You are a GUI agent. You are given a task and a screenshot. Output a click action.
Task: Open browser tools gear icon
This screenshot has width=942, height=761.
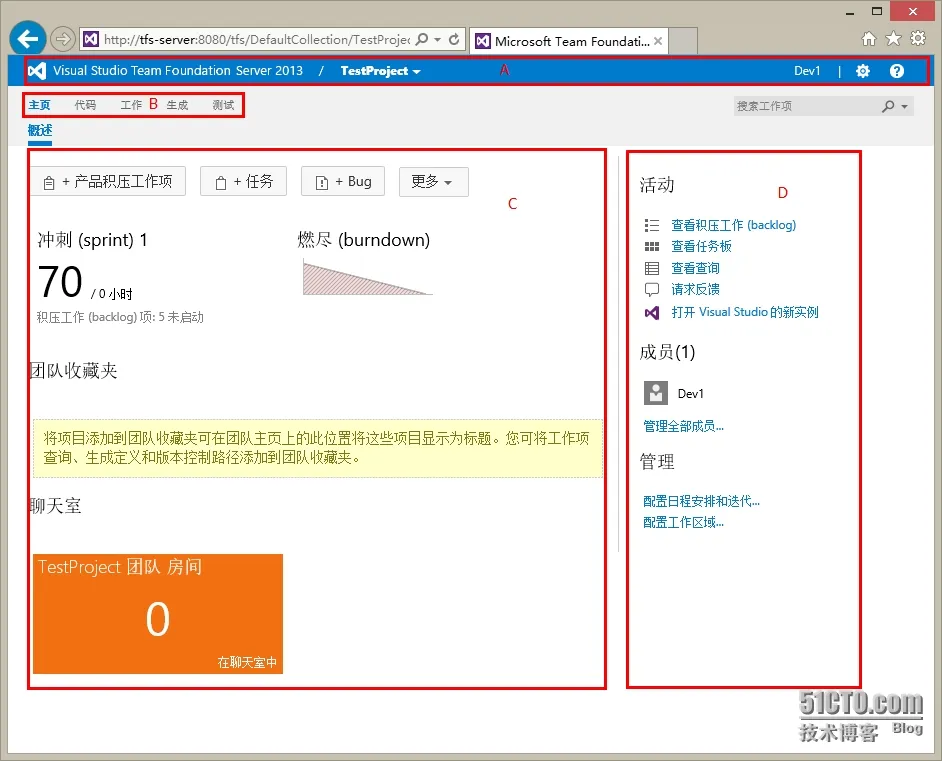[x=918, y=39]
